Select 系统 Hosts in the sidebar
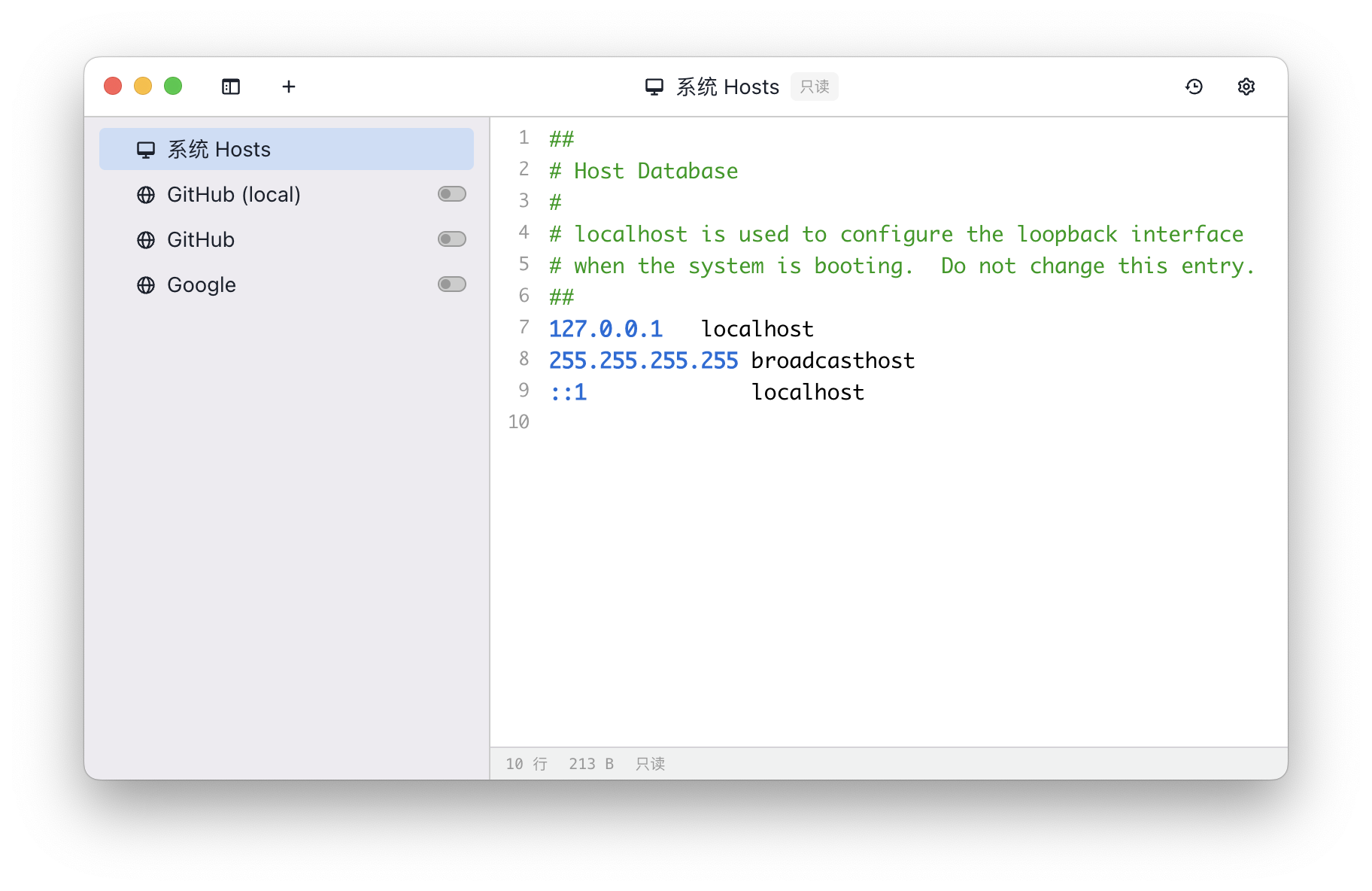 click(286, 149)
